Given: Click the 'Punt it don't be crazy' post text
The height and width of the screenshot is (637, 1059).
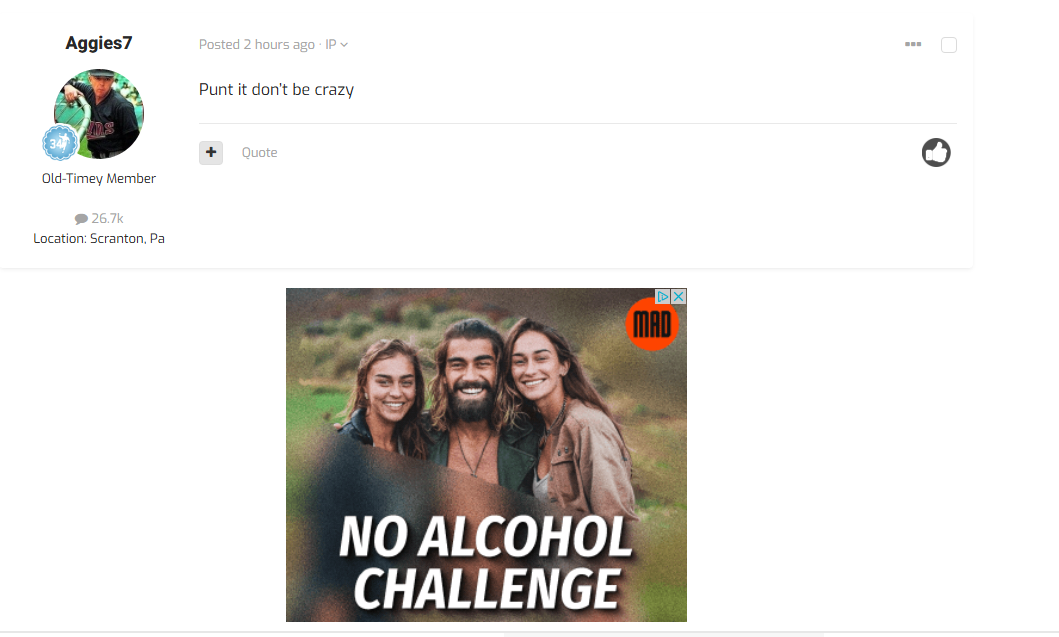Looking at the screenshot, I should [276, 90].
